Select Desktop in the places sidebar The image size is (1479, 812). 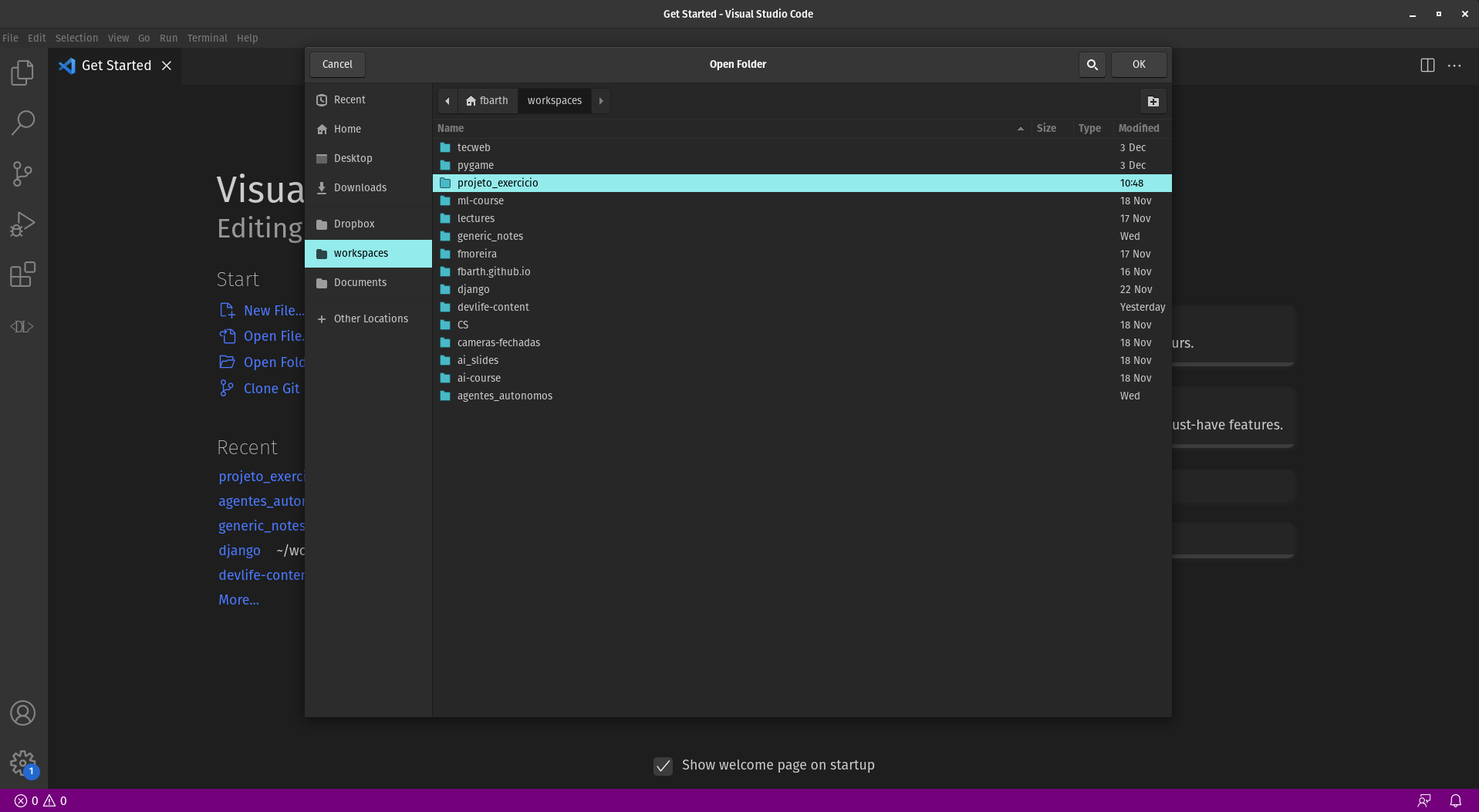[368, 159]
